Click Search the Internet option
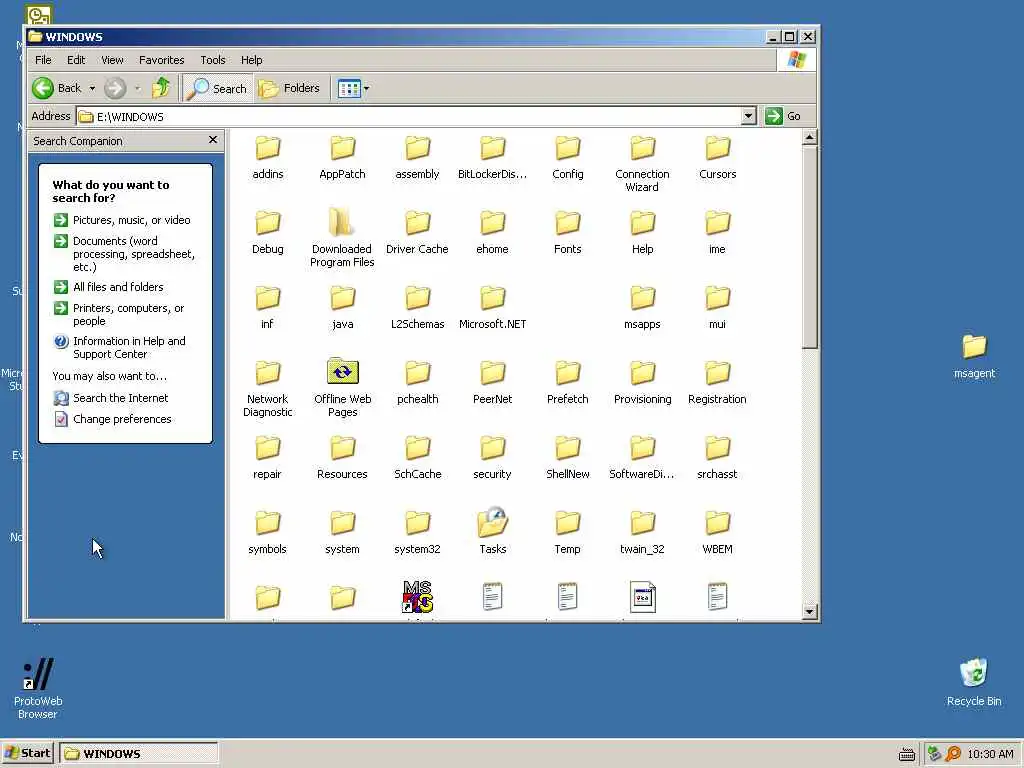The image size is (1024, 768). 111,398
